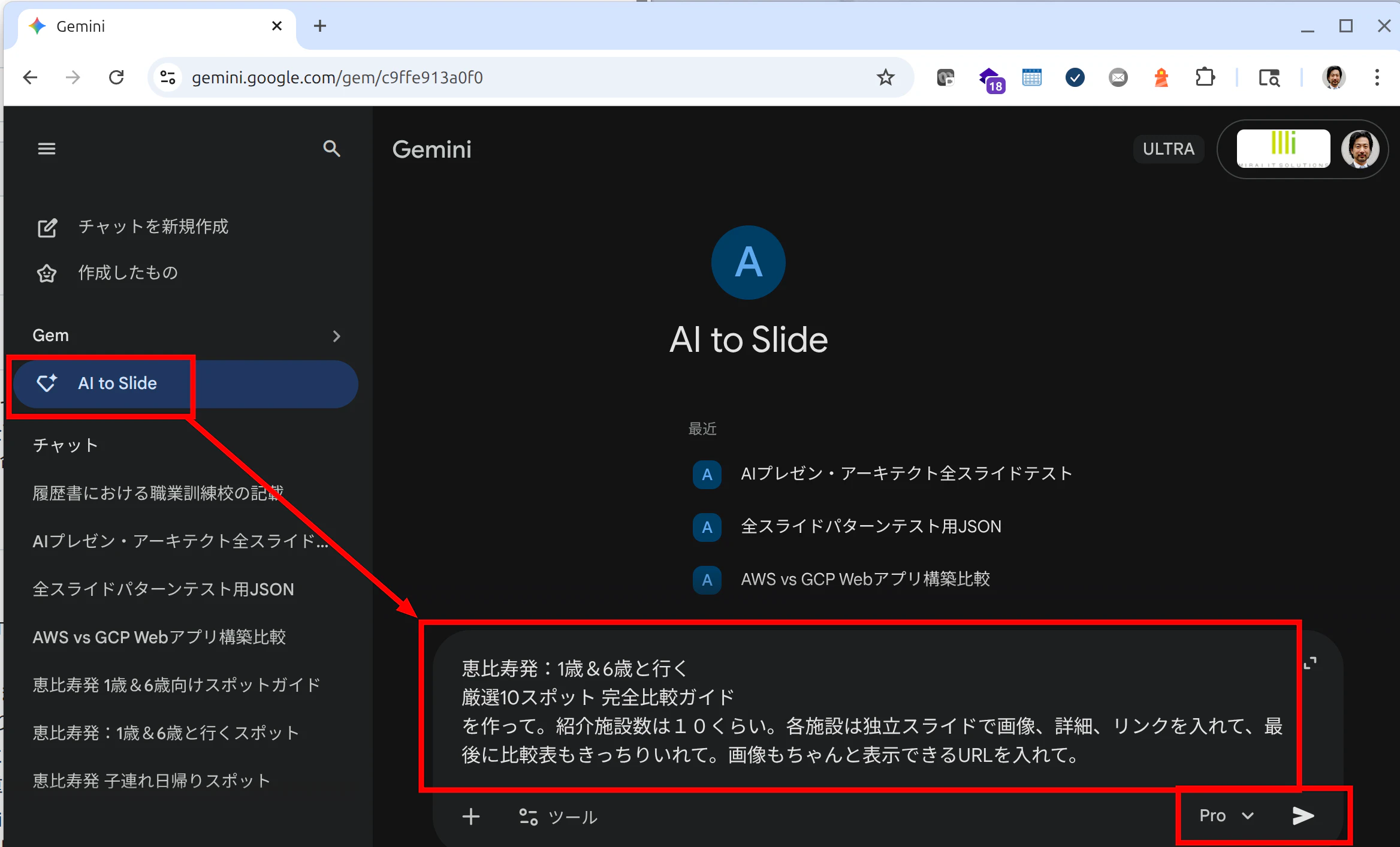
Task: Click the ULTRA plan badge
Action: pyautogui.click(x=1169, y=149)
